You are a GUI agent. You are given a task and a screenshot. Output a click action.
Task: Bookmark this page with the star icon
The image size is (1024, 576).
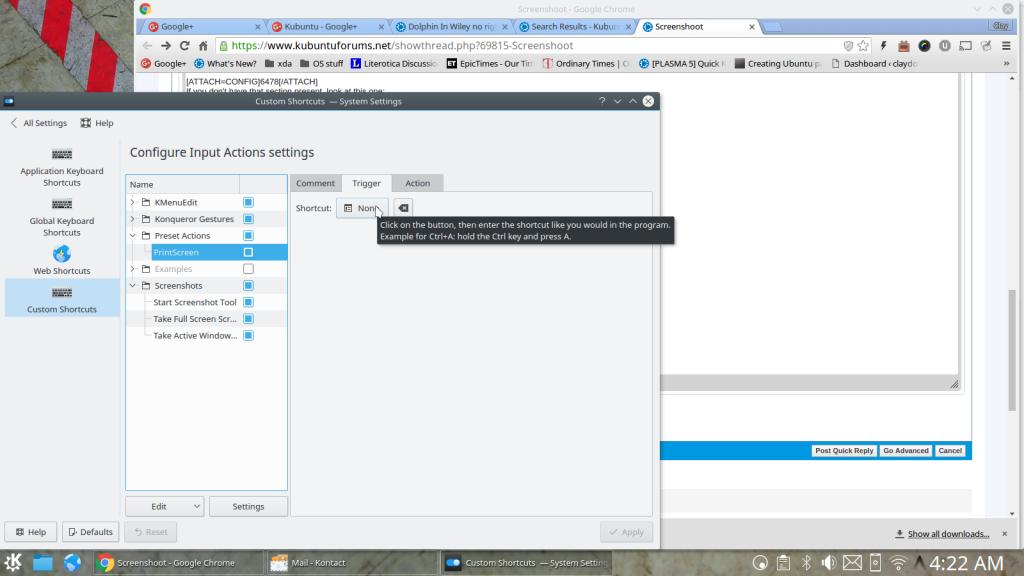click(x=863, y=46)
